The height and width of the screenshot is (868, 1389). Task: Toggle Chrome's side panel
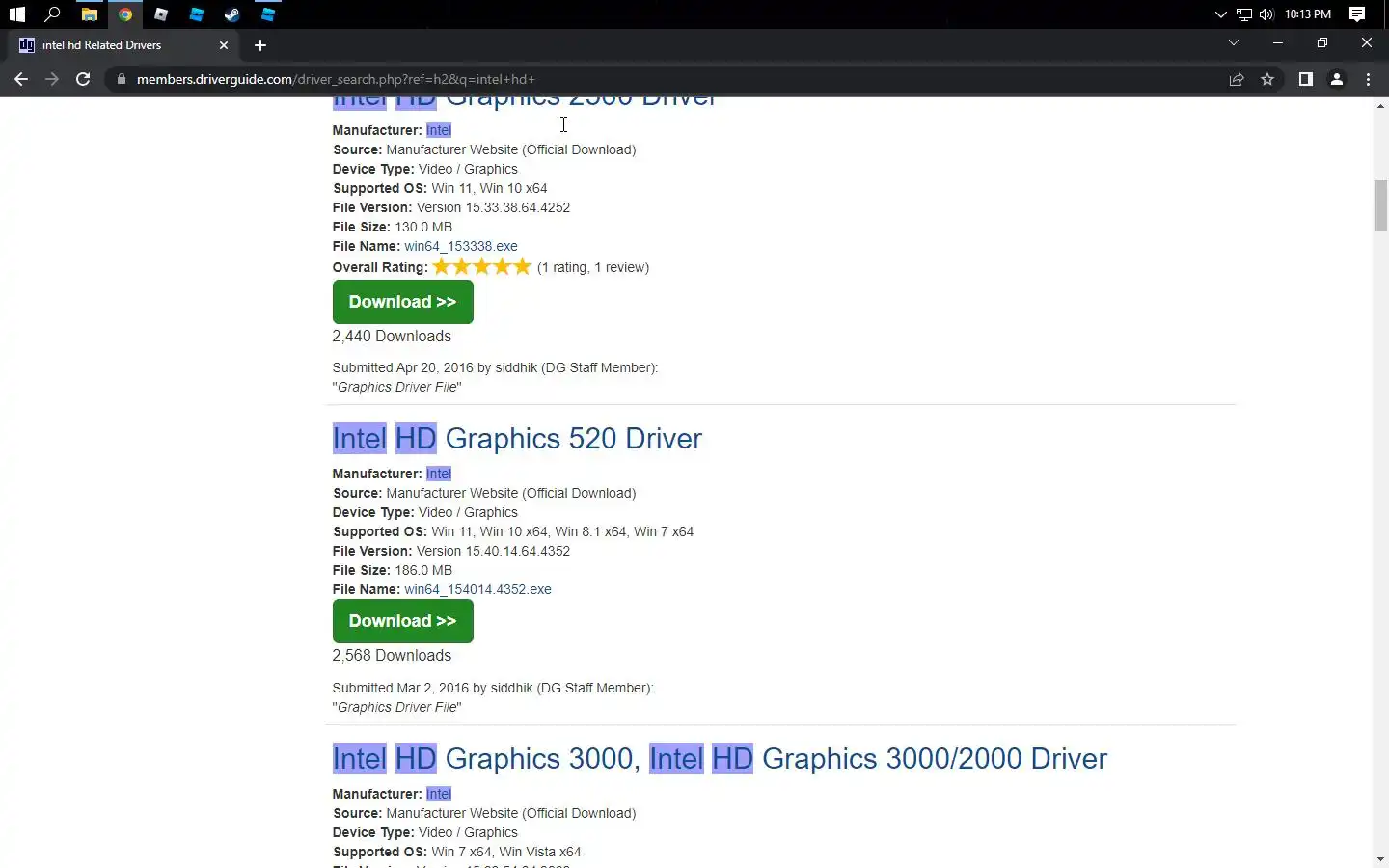(x=1305, y=79)
